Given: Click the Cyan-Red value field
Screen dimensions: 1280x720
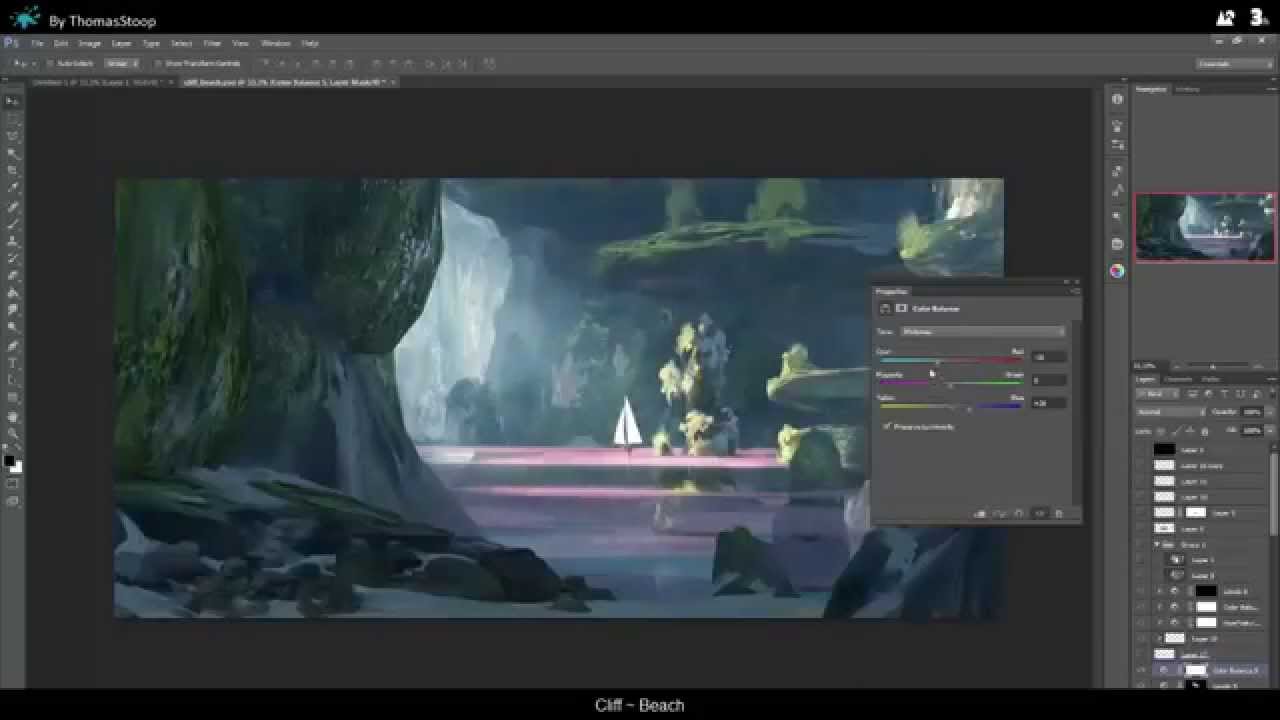Looking at the screenshot, I should tap(1049, 356).
